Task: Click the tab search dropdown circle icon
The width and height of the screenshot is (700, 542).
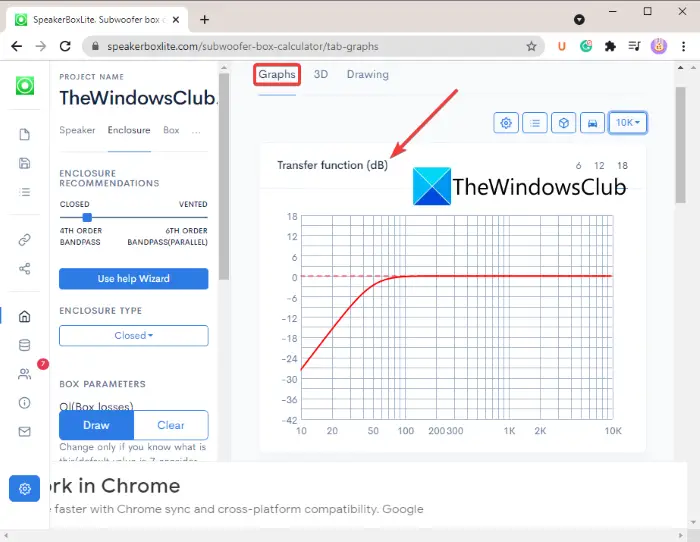Action: (x=579, y=19)
